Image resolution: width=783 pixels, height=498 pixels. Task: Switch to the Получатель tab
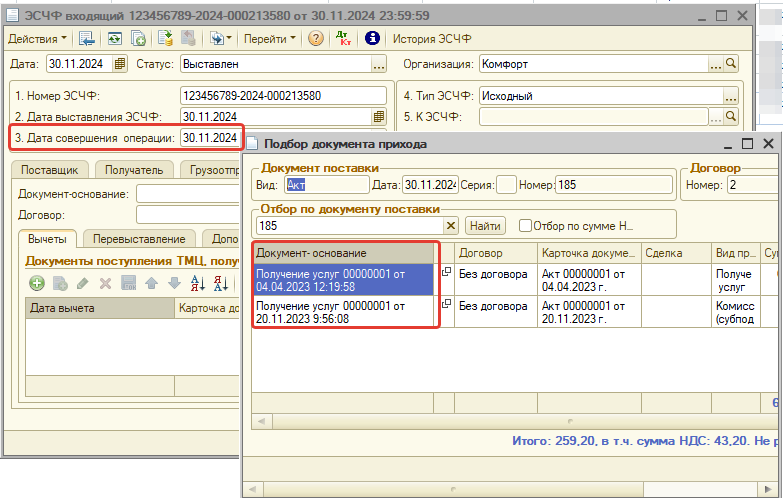pyautogui.click(x=134, y=170)
